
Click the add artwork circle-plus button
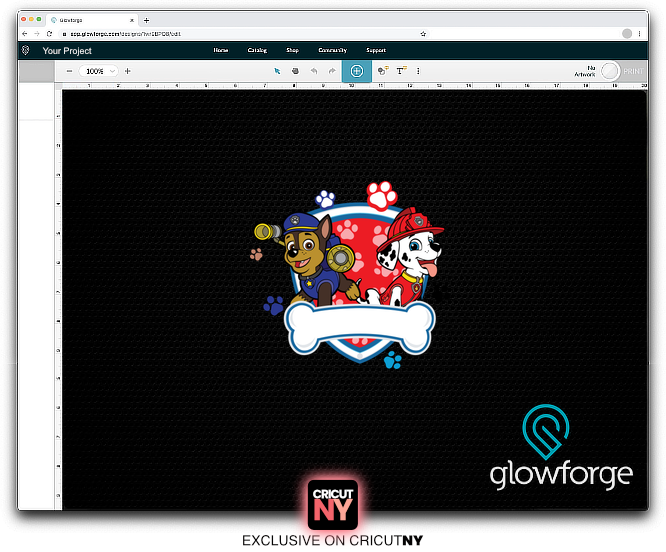(357, 71)
